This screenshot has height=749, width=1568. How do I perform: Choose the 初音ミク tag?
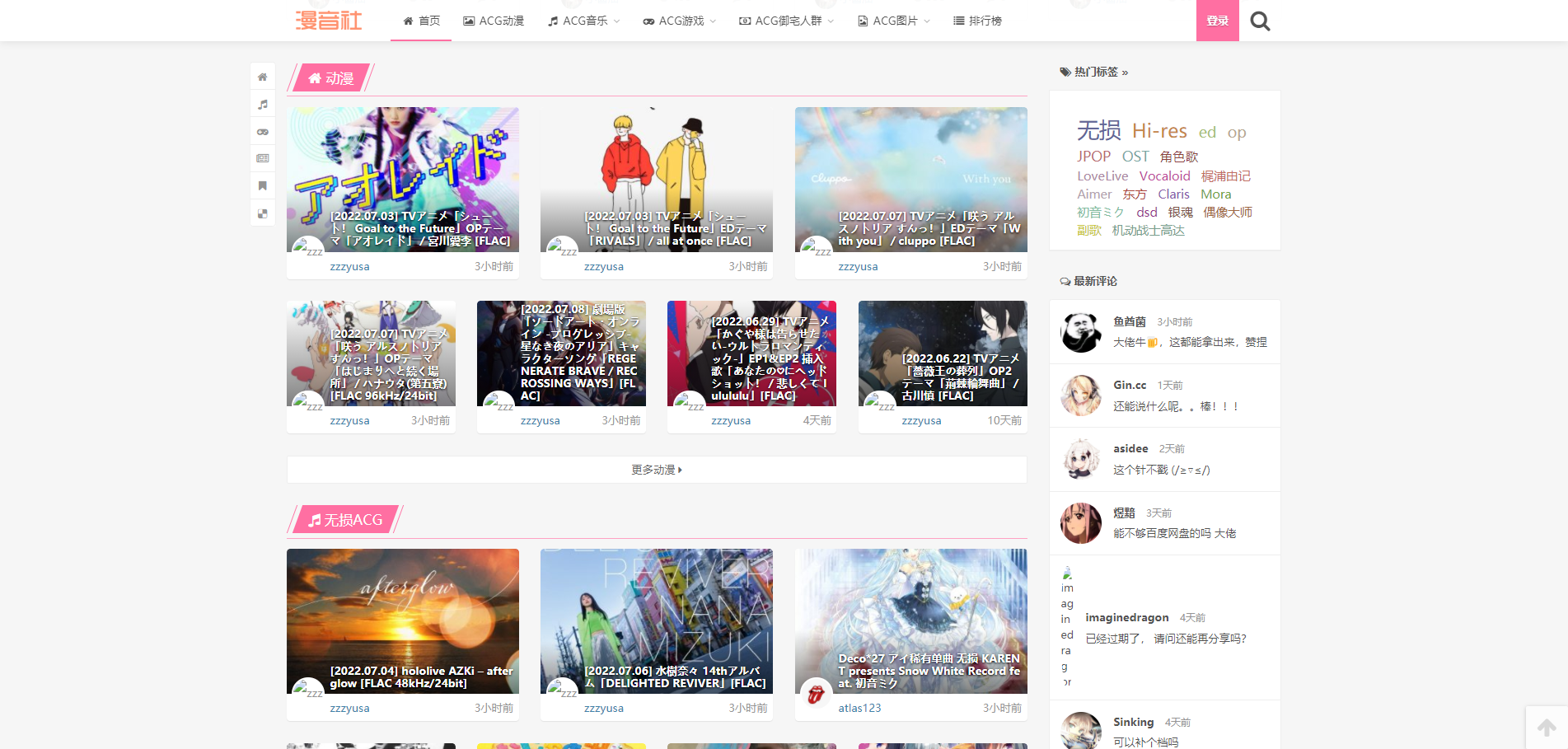click(1100, 213)
